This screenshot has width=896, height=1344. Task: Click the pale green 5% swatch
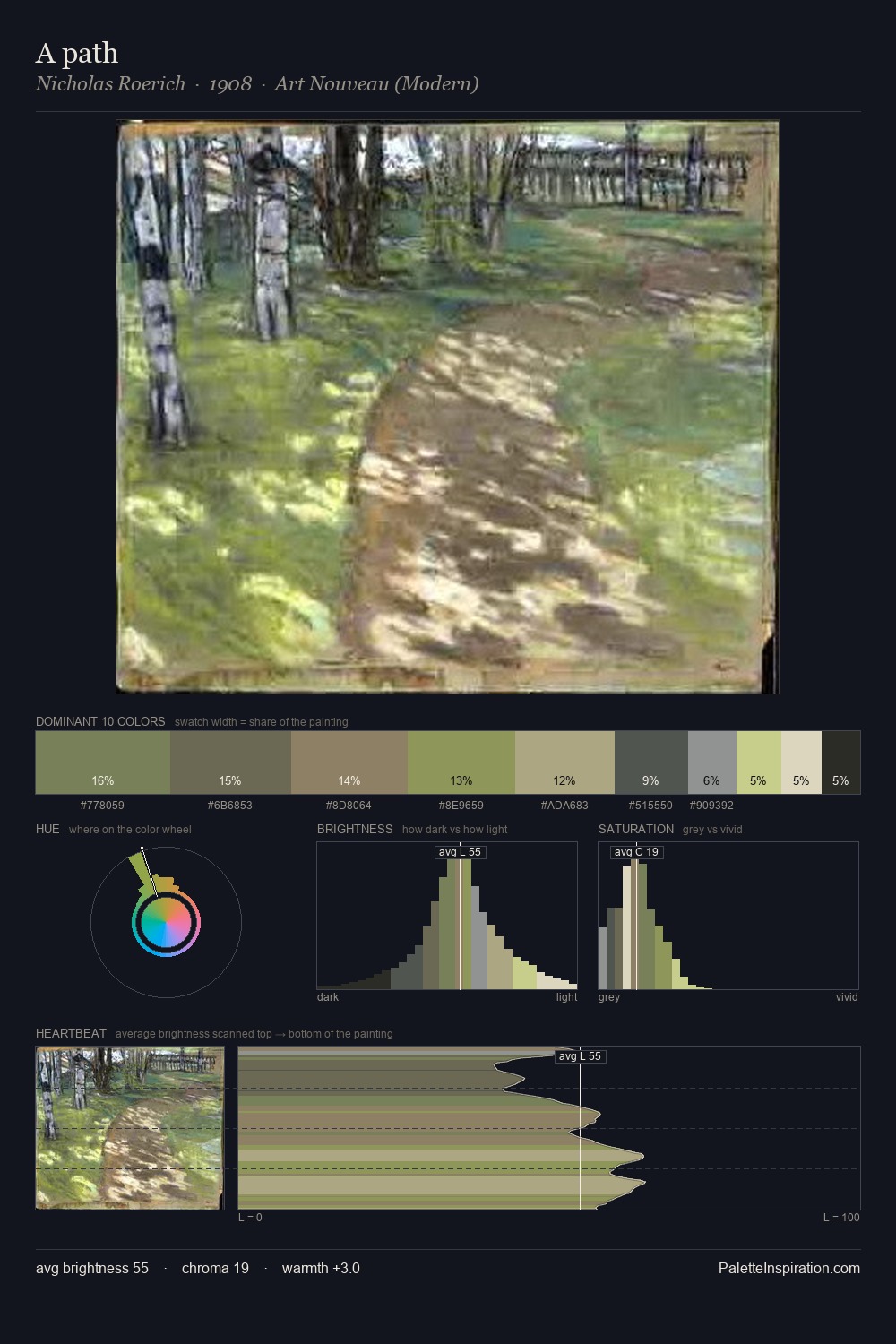759,762
